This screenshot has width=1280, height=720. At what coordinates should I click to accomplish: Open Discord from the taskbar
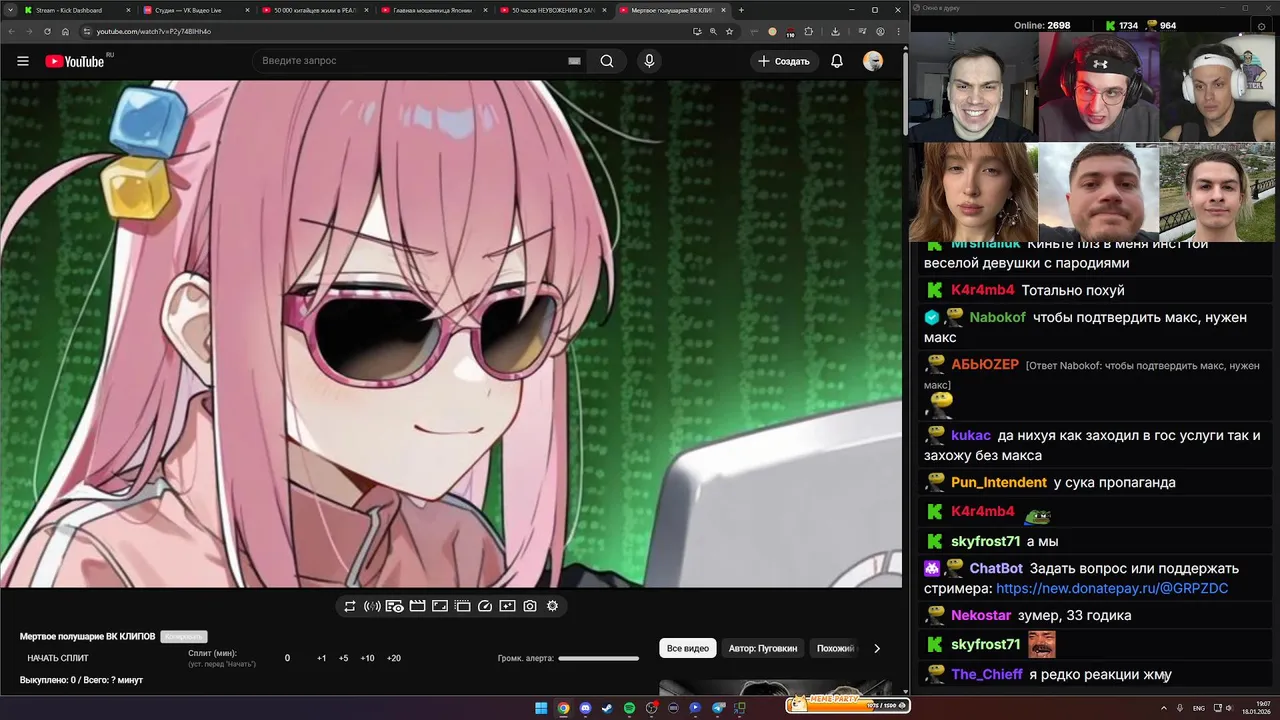(x=585, y=708)
